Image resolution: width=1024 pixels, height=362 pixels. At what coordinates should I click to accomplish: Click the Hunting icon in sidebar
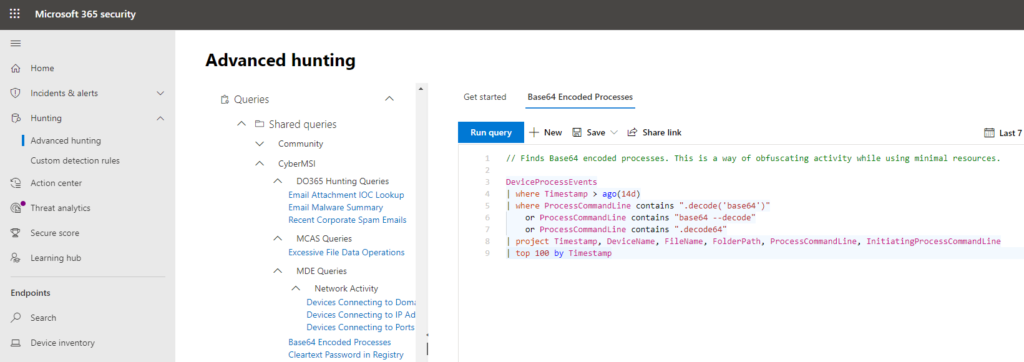16,118
